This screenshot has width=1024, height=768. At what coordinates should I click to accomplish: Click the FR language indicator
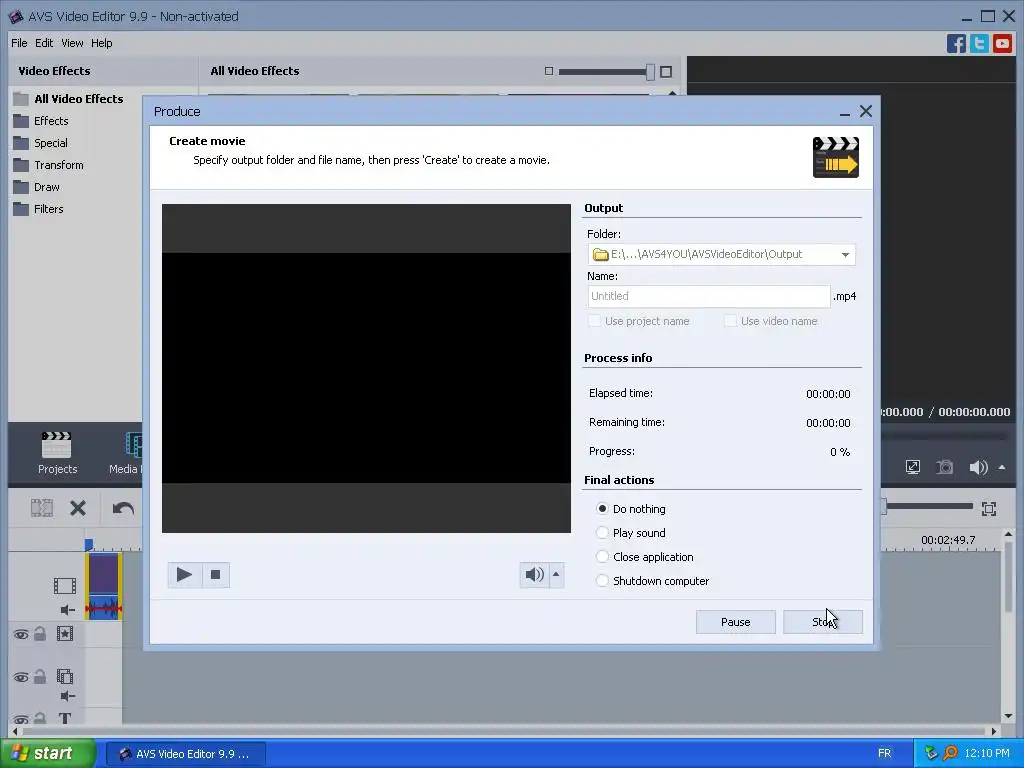884,754
